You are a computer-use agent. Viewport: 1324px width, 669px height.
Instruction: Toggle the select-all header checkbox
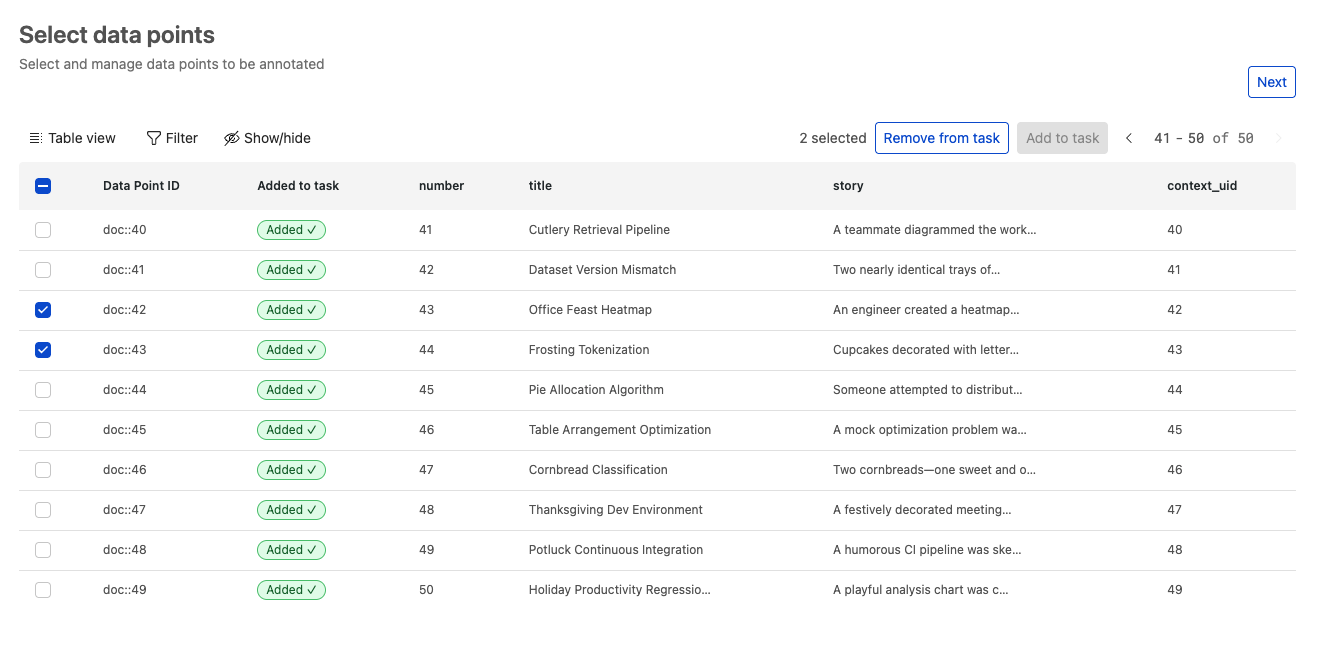(43, 186)
